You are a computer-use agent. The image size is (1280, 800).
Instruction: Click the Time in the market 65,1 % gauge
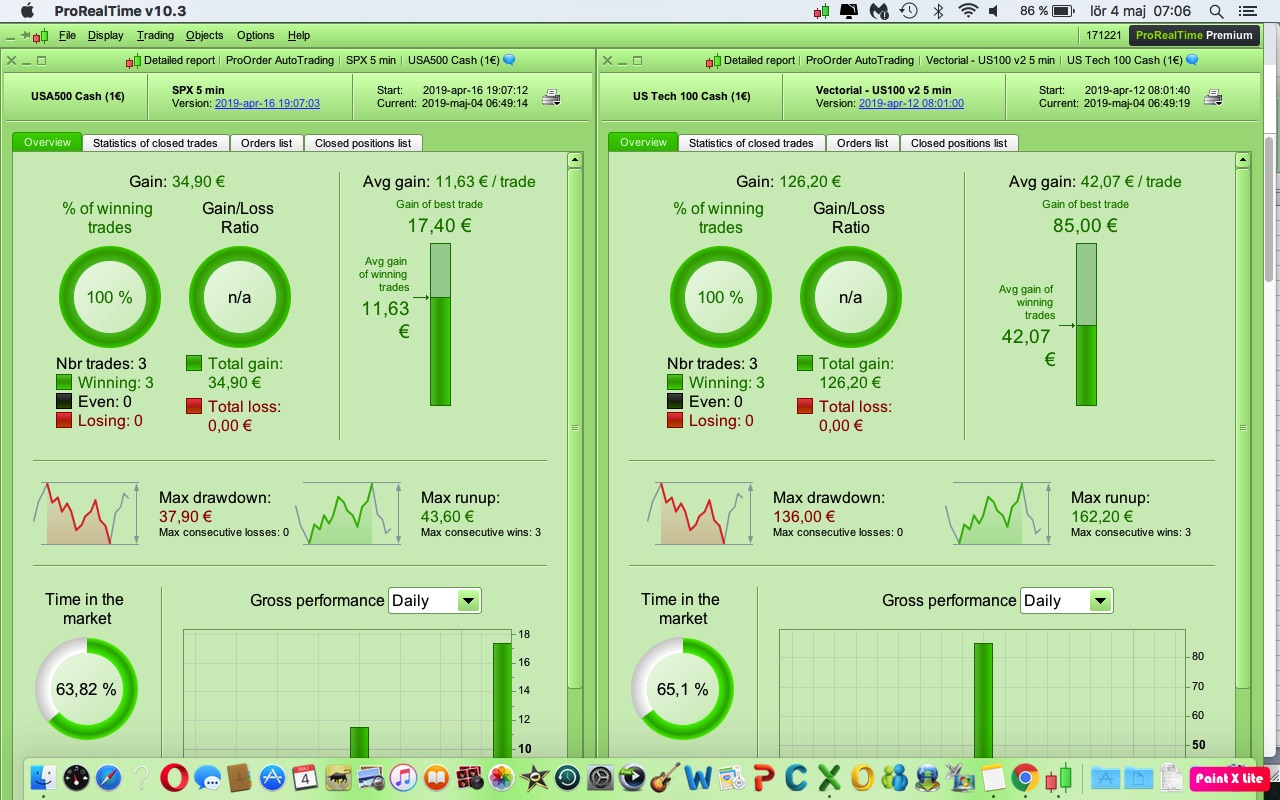[x=682, y=689]
